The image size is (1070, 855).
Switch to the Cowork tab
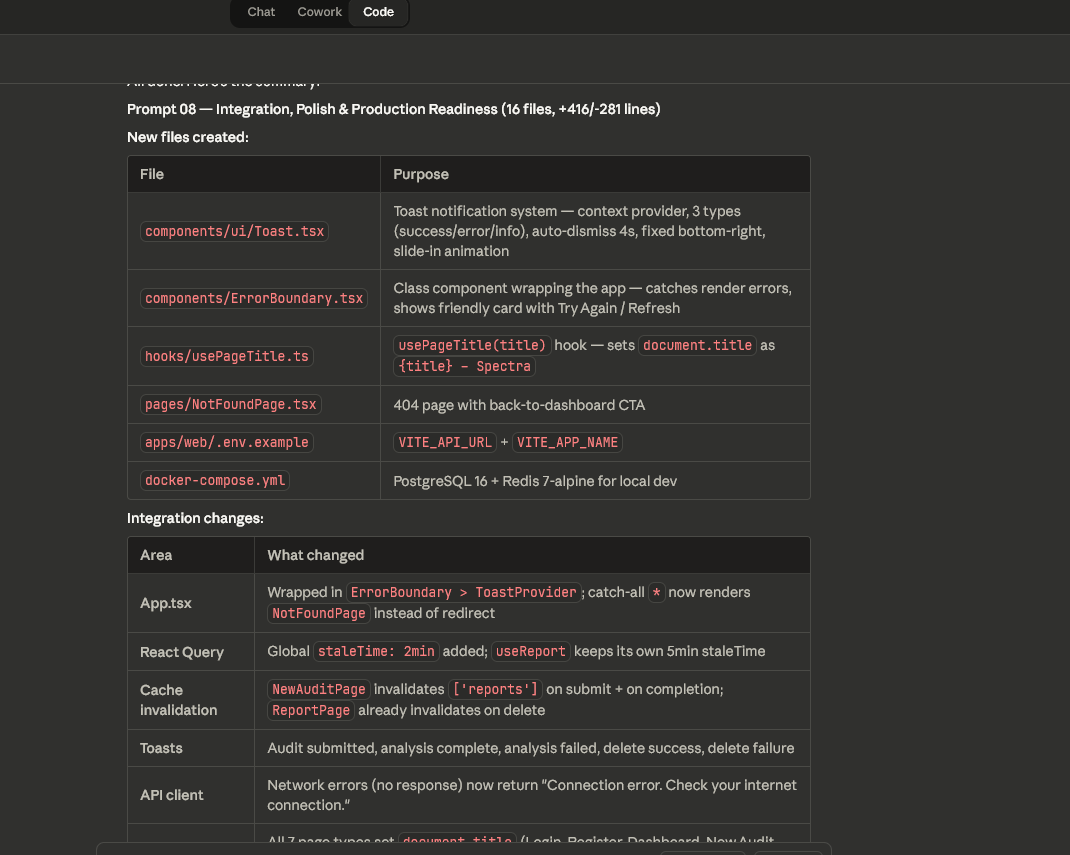pyautogui.click(x=319, y=12)
